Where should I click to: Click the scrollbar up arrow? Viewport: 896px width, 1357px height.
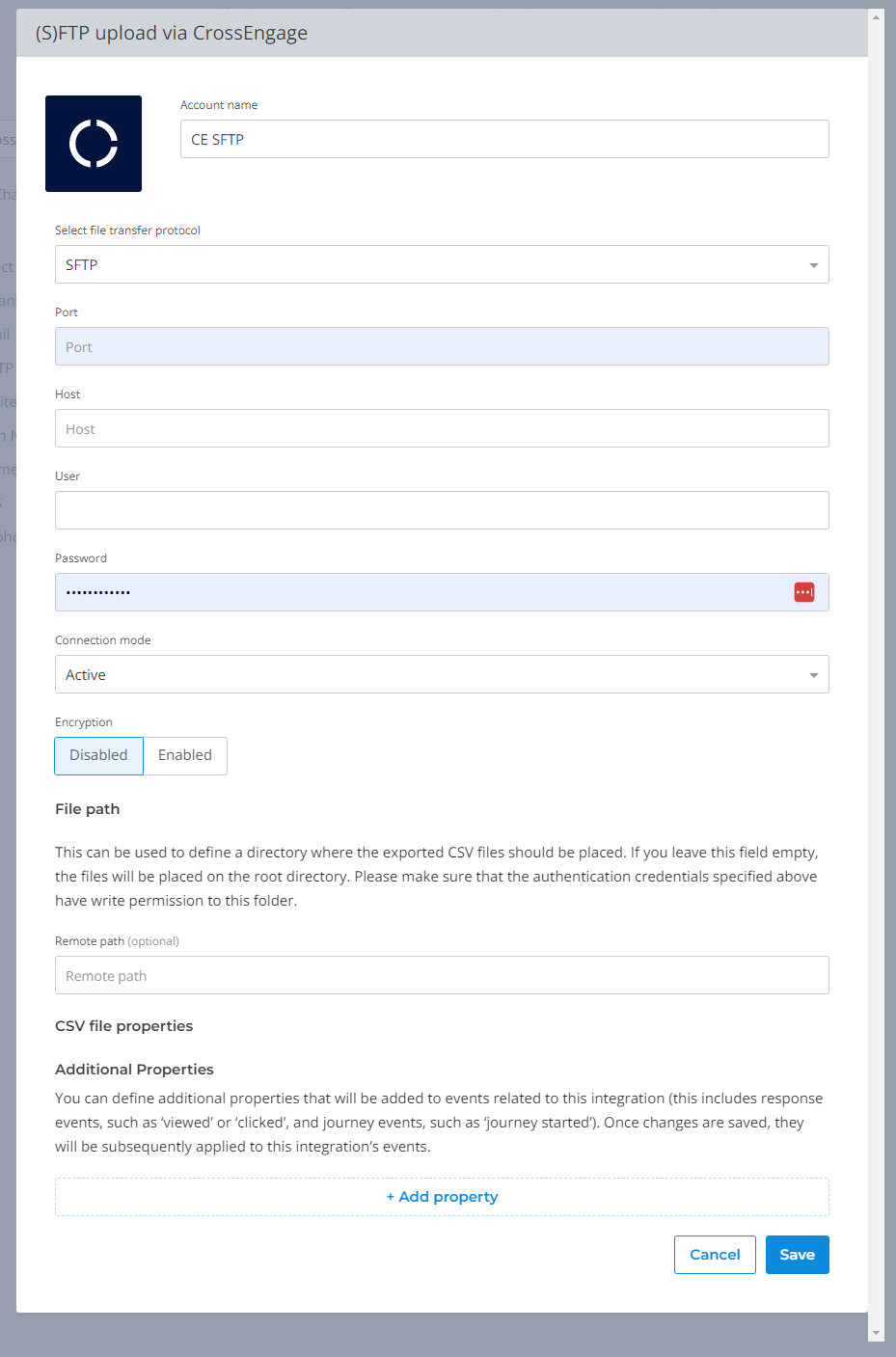[x=876, y=17]
